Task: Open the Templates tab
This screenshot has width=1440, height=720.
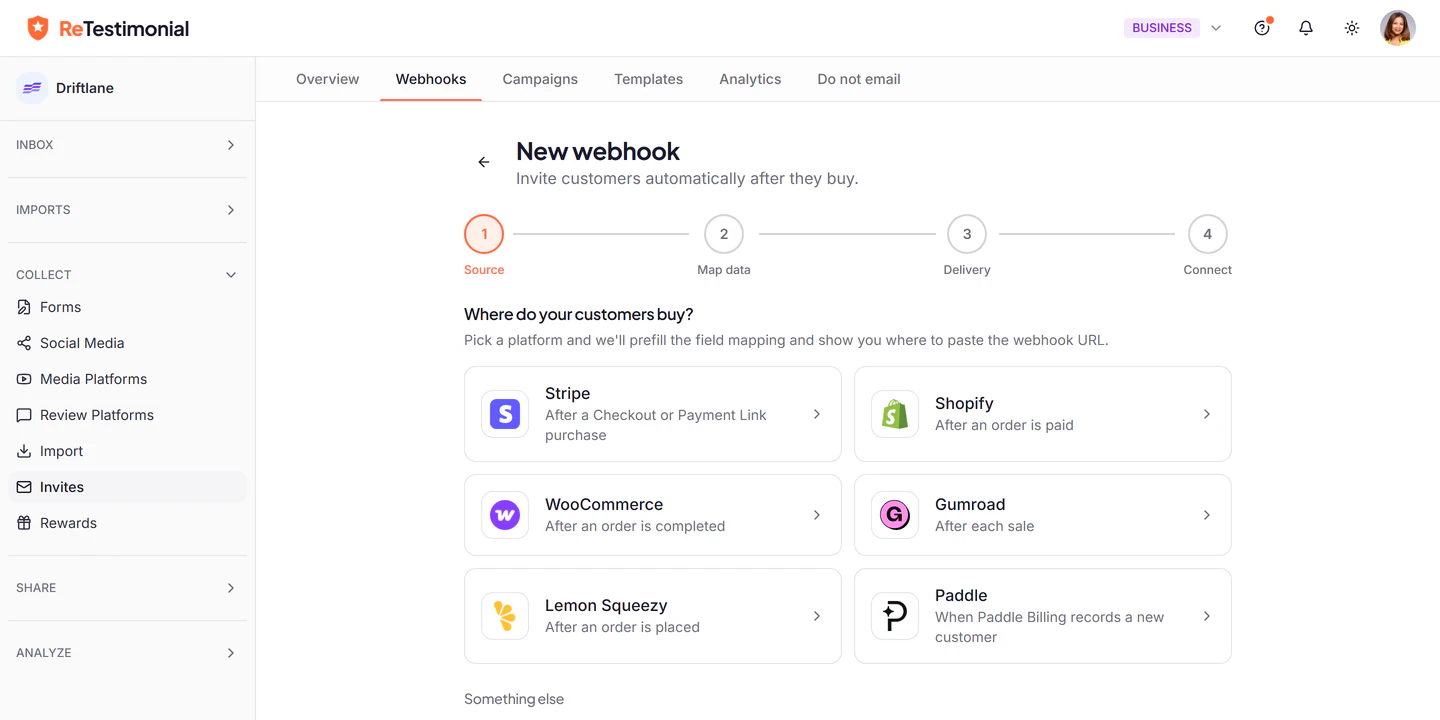Action: tap(649, 79)
